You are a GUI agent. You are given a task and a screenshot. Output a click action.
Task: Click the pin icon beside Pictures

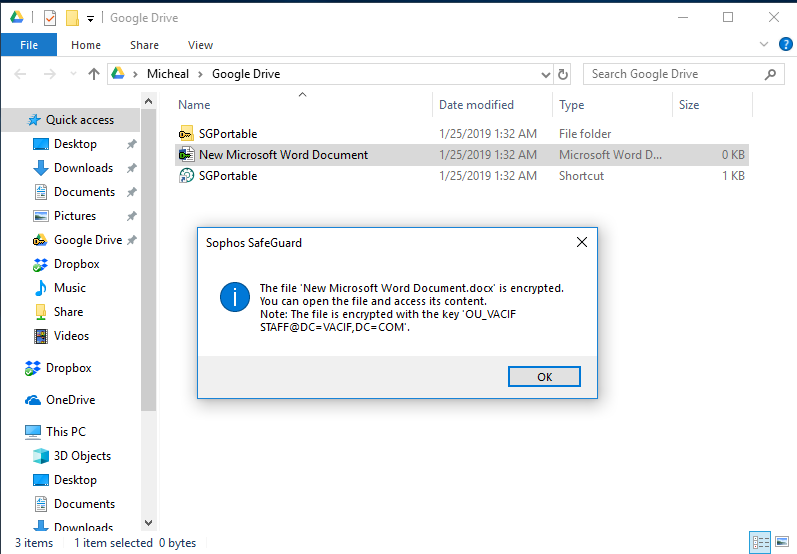[132, 216]
